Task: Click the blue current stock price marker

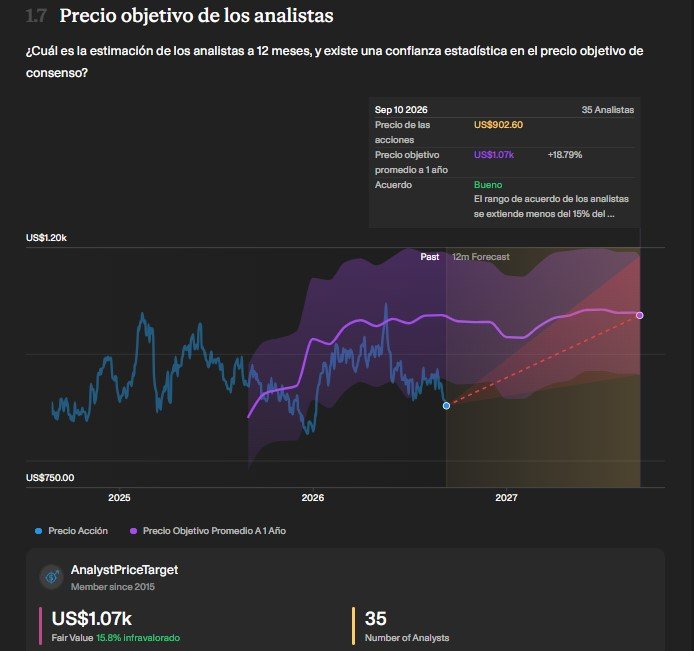Action: pos(446,405)
